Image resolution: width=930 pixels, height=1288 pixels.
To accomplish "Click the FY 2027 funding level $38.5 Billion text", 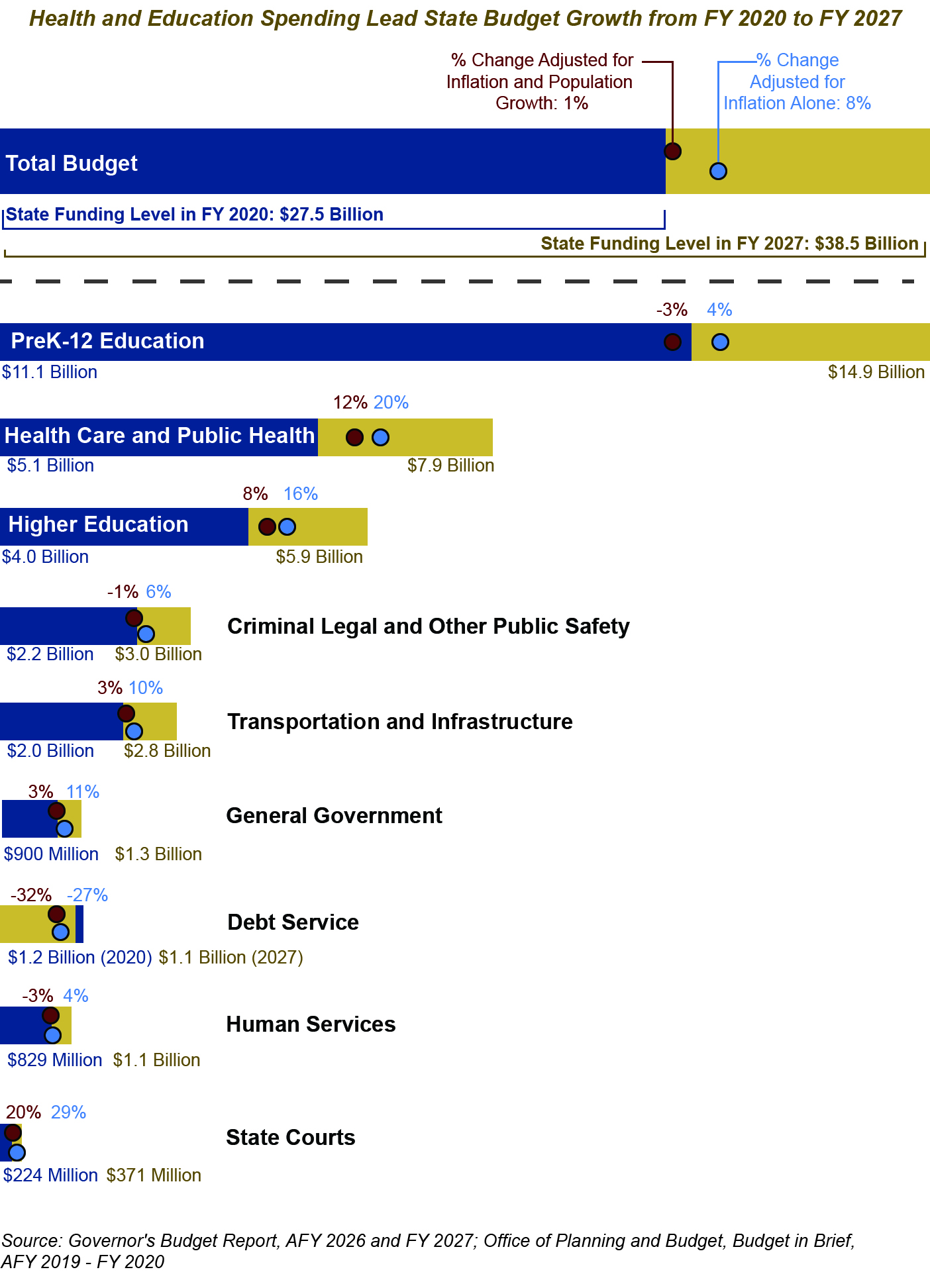I will point(729,244).
